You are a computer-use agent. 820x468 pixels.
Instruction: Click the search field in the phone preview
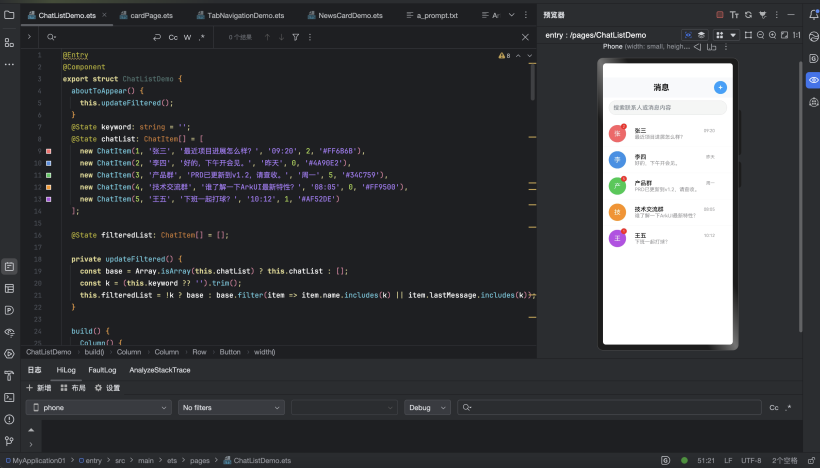point(668,107)
